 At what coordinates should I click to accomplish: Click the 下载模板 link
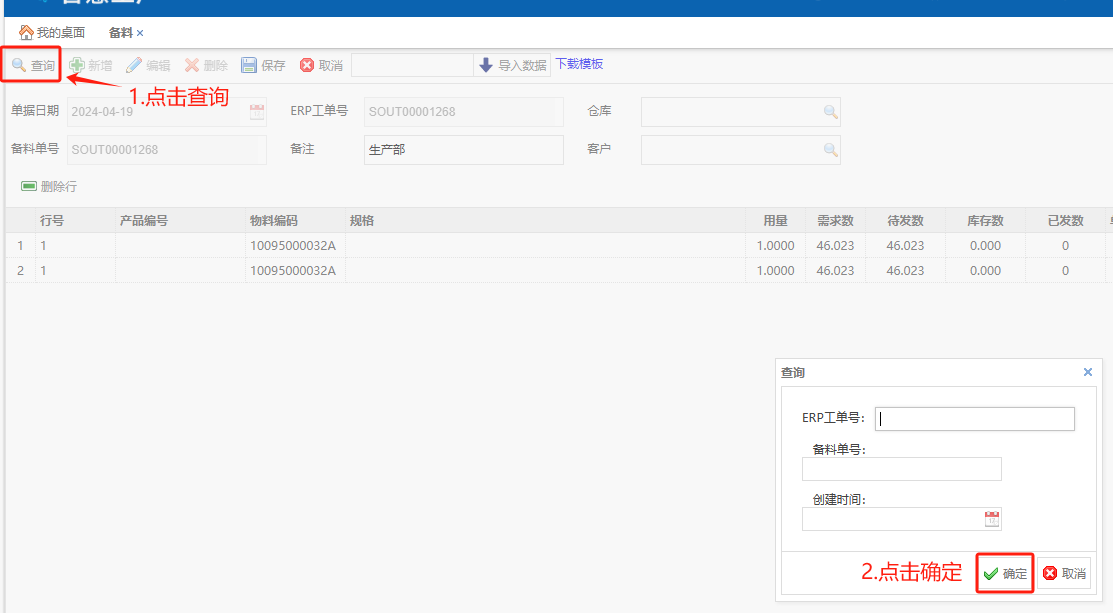[x=579, y=64]
